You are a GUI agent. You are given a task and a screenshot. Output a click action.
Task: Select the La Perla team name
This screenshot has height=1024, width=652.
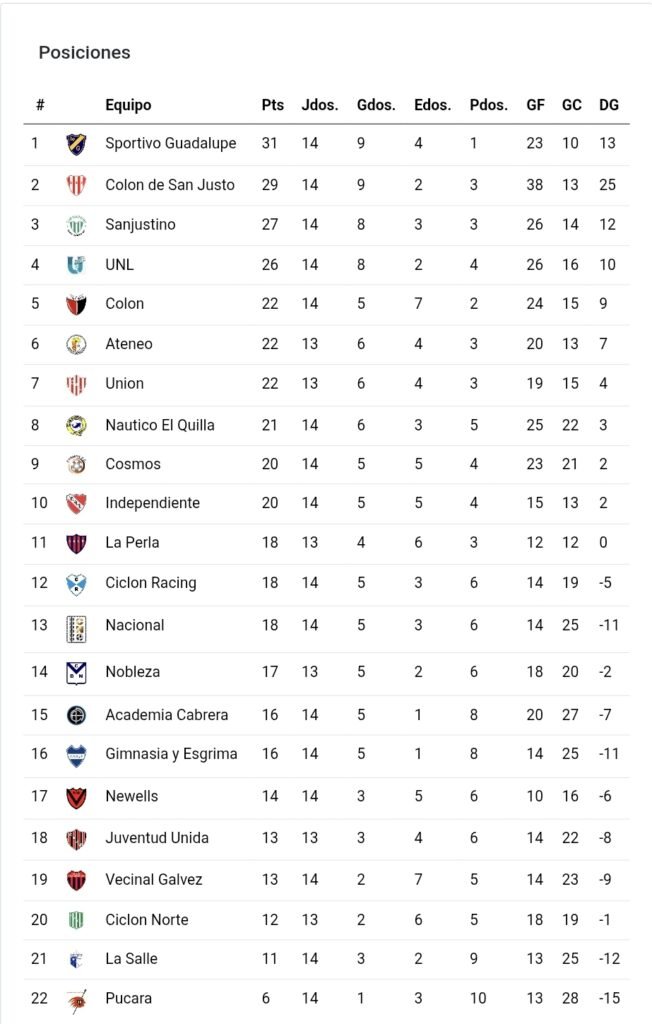tap(132, 543)
